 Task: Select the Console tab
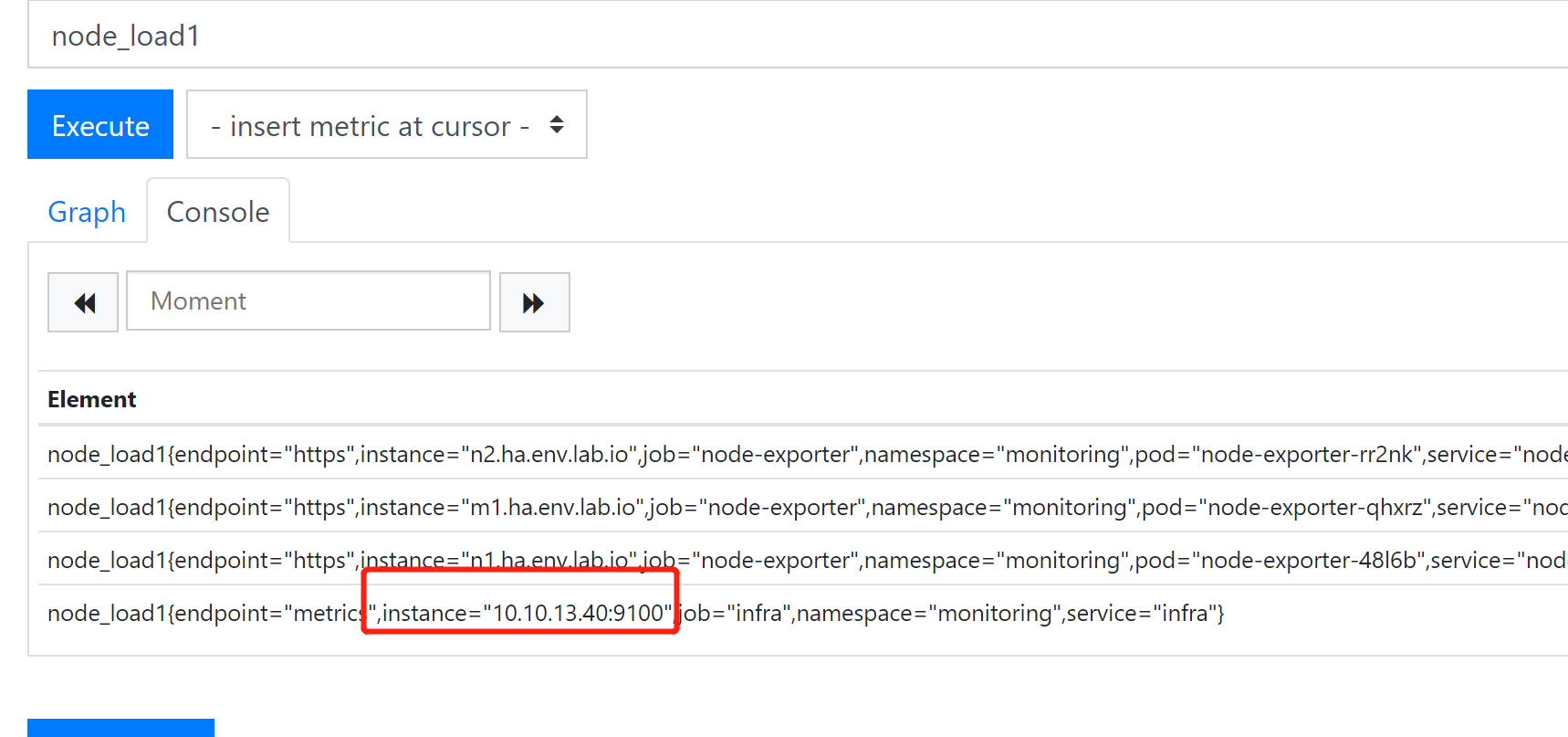[218, 211]
